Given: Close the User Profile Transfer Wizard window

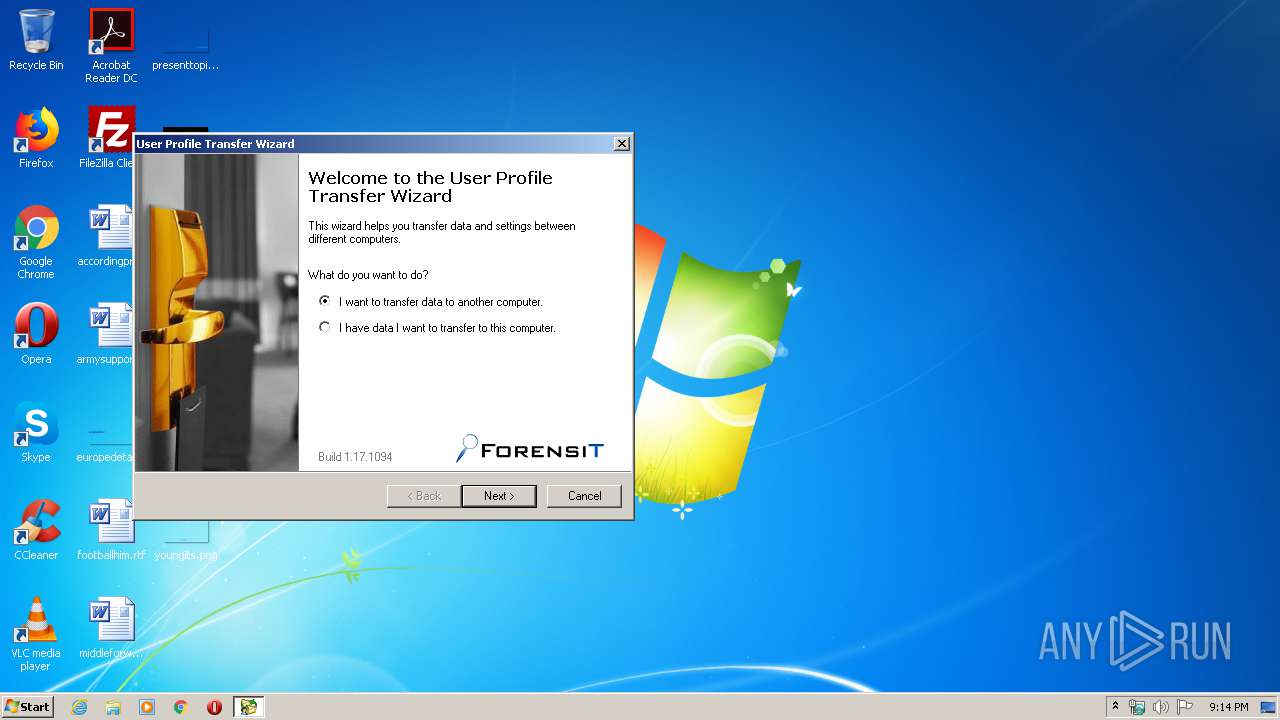Looking at the screenshot, I should (622, 144).
